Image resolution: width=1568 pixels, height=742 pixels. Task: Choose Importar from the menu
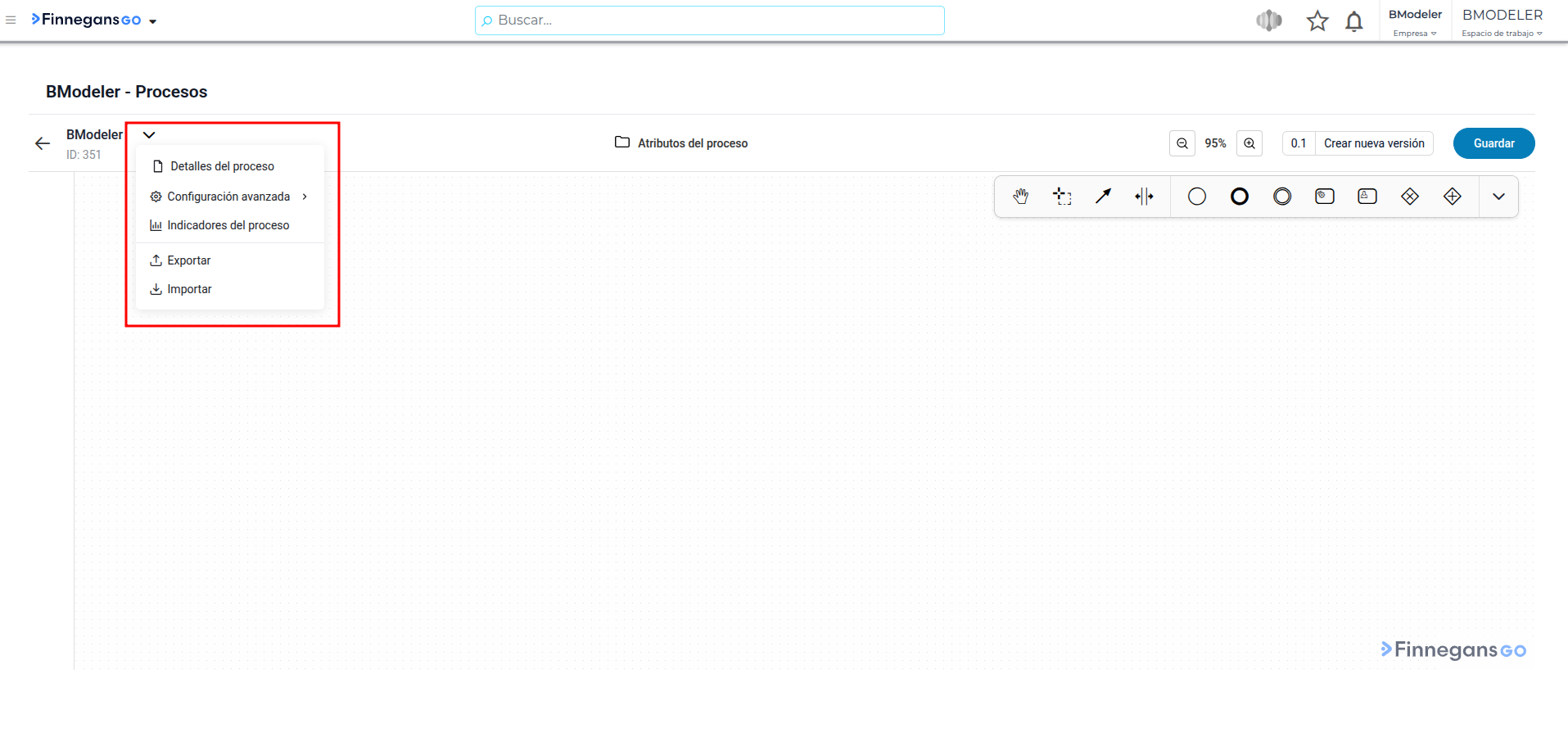[x=230, y=289]
